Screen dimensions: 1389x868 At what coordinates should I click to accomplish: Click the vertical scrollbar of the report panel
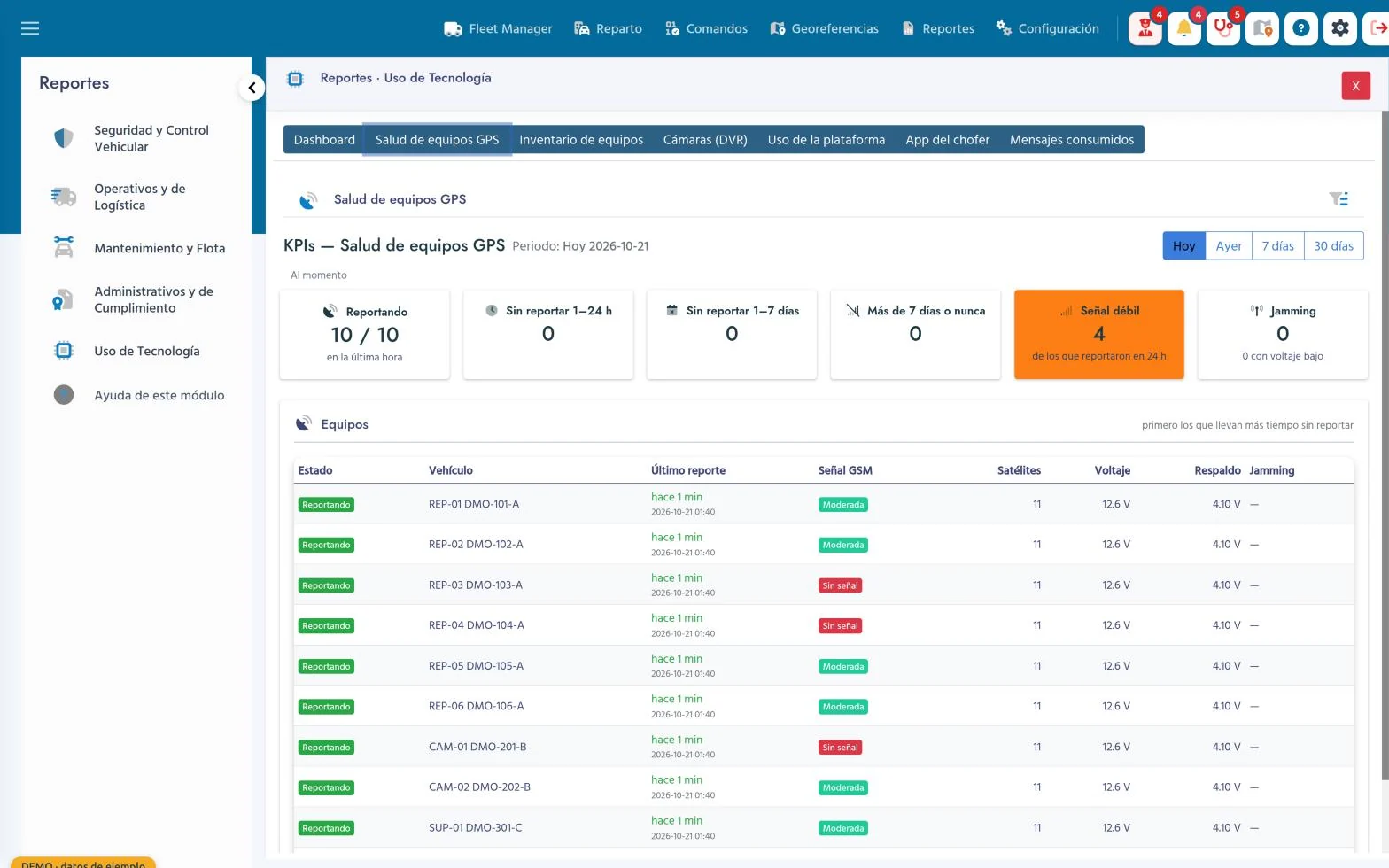[1385, 446]
